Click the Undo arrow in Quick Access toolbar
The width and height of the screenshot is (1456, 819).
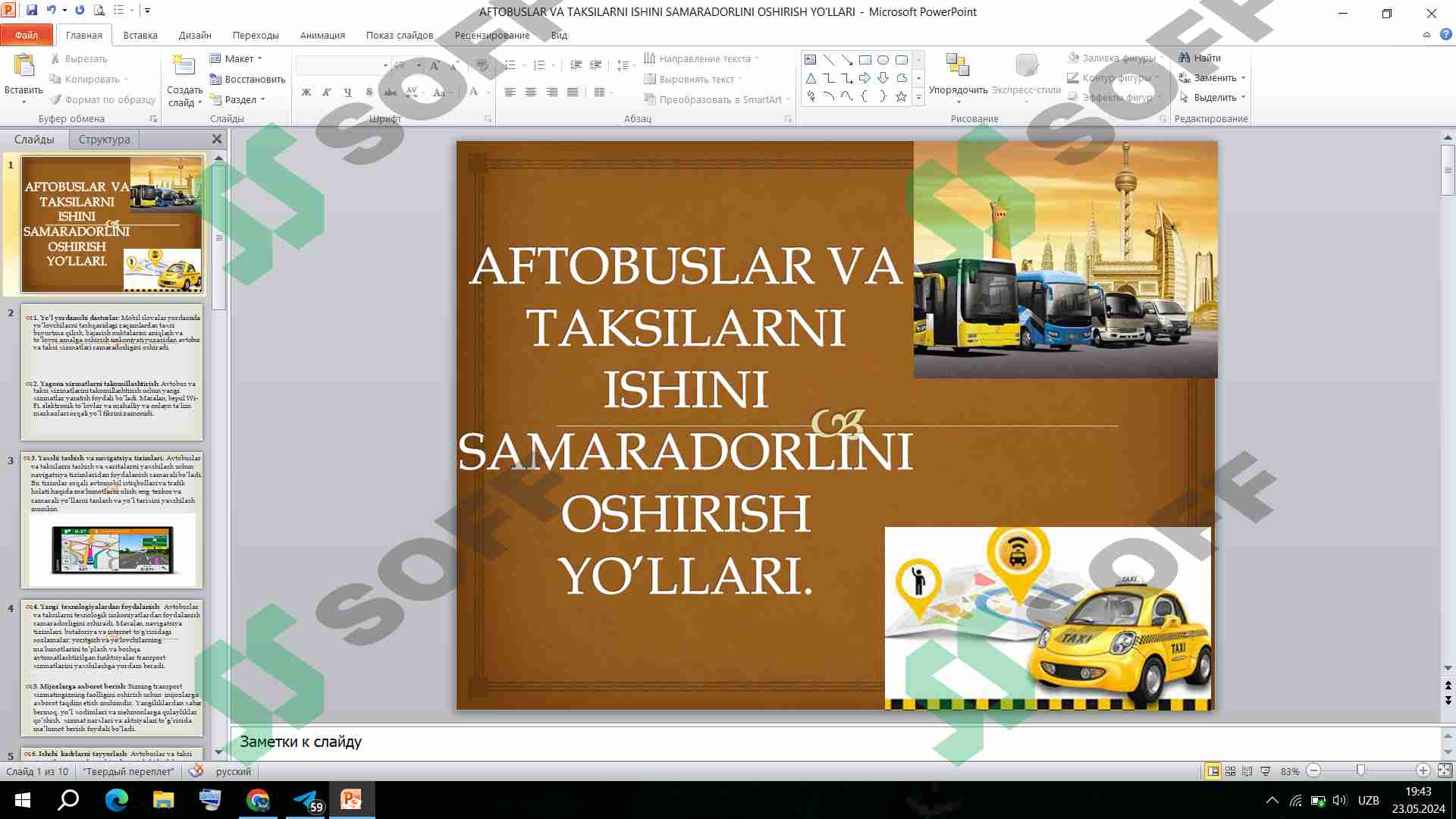[x=52, y=11]
